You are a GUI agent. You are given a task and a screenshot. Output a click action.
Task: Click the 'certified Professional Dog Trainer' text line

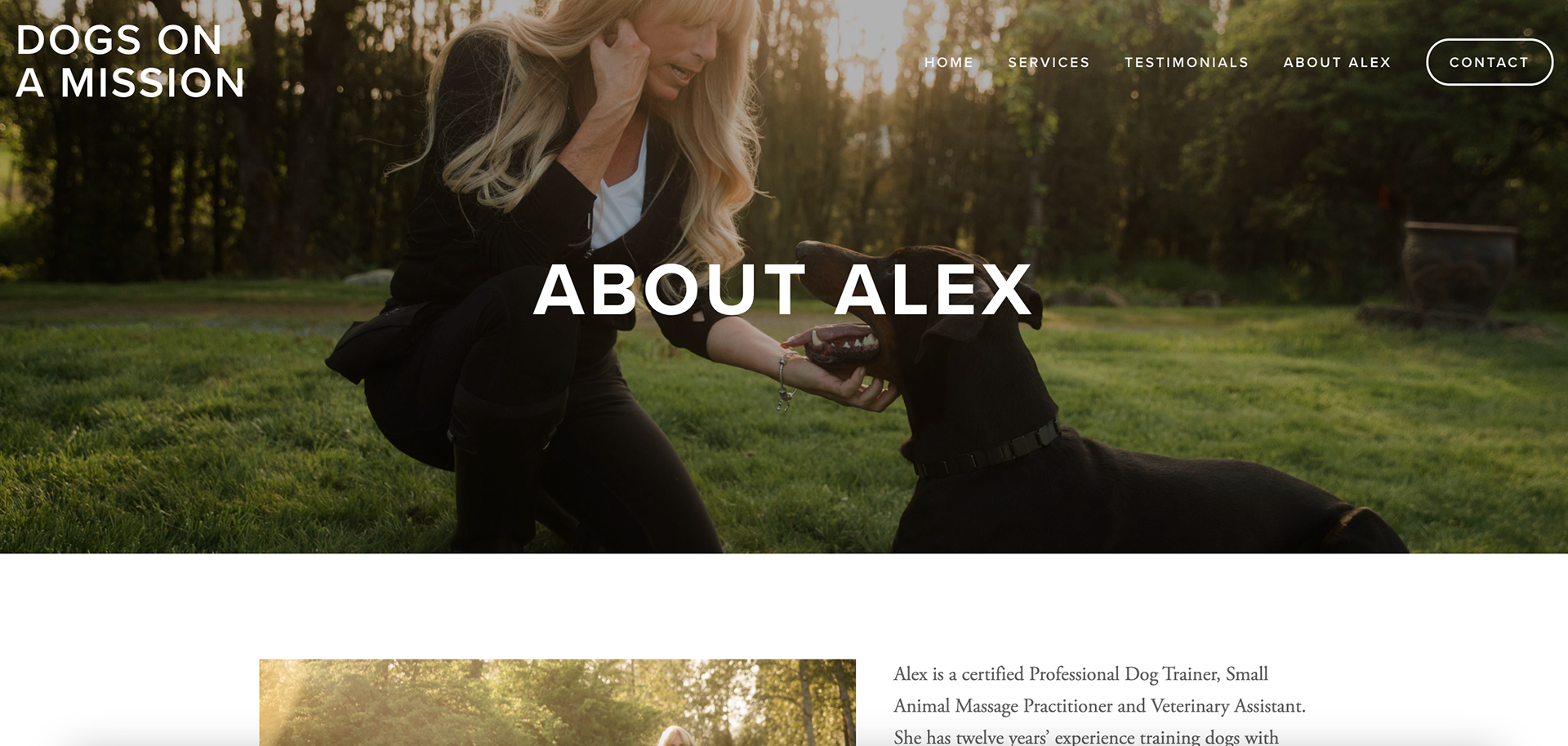coord(1080,674)
